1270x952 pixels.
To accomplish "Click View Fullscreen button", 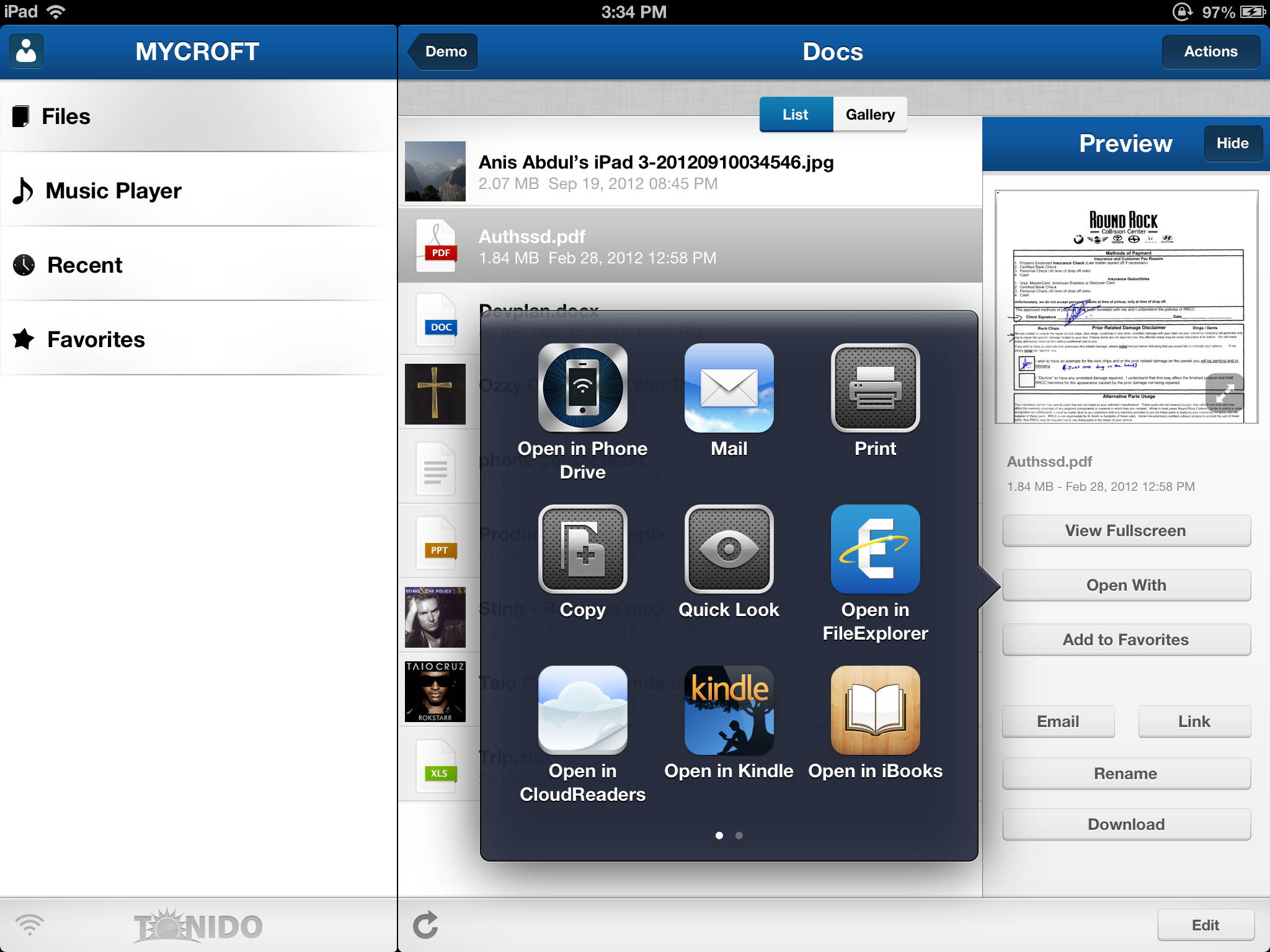I will [1126, 531].
